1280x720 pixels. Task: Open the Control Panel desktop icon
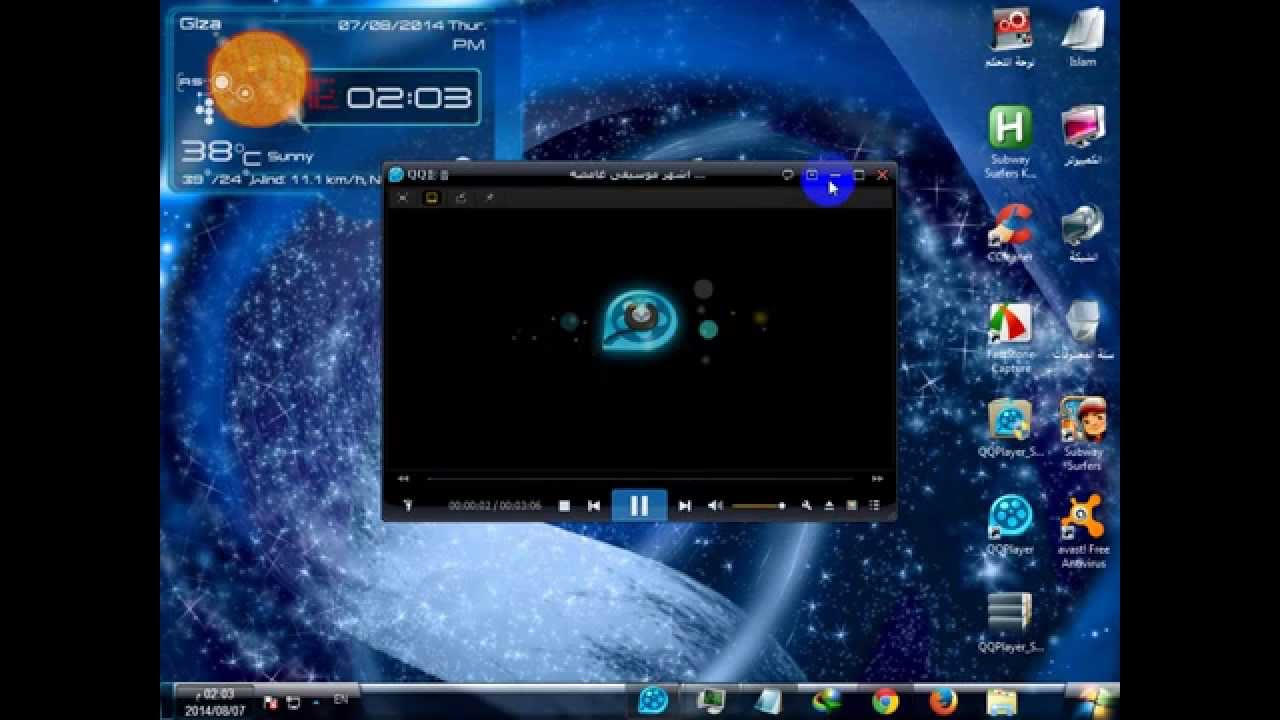1010,38
